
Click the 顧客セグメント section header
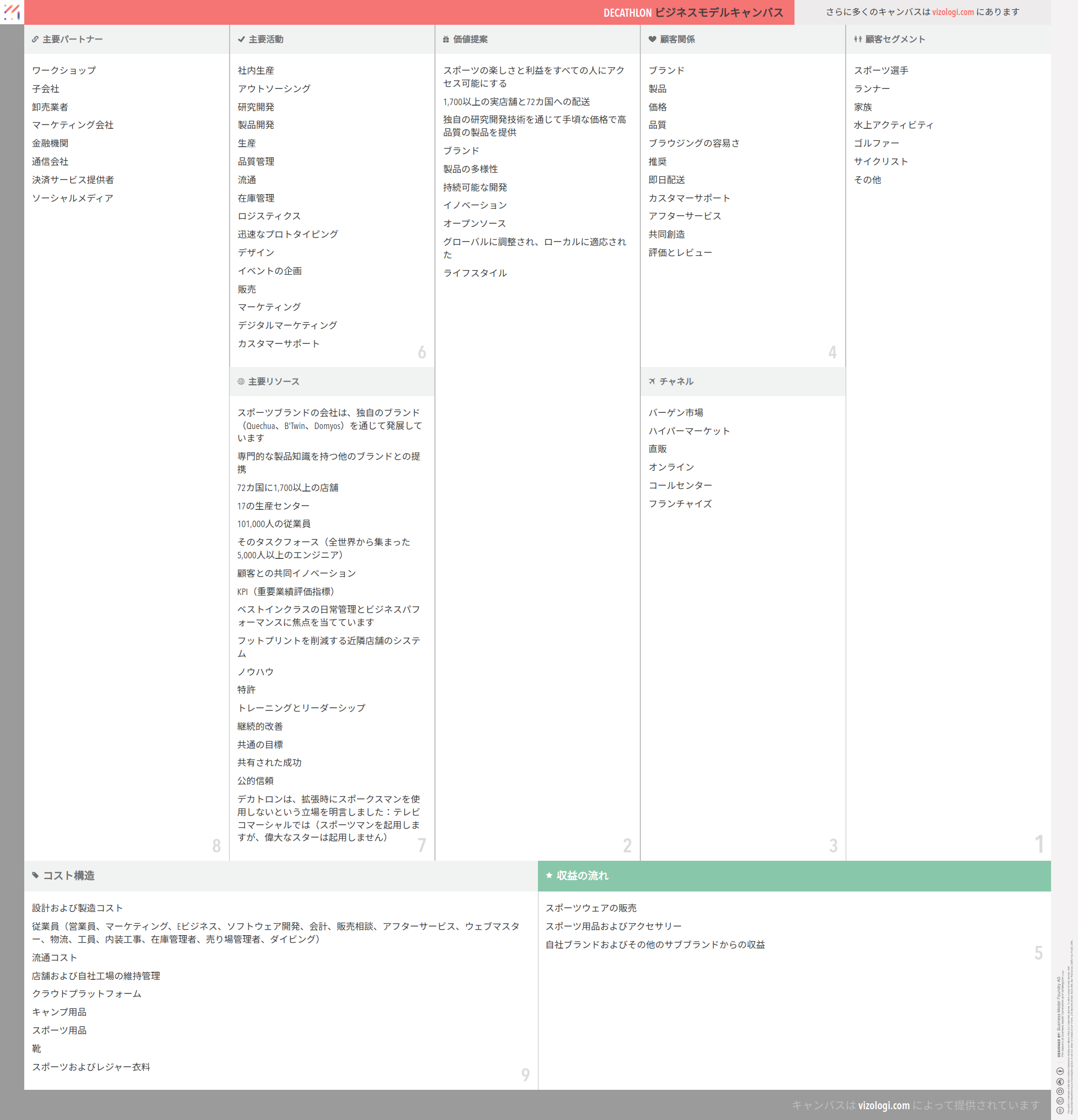tap(895, 39)
